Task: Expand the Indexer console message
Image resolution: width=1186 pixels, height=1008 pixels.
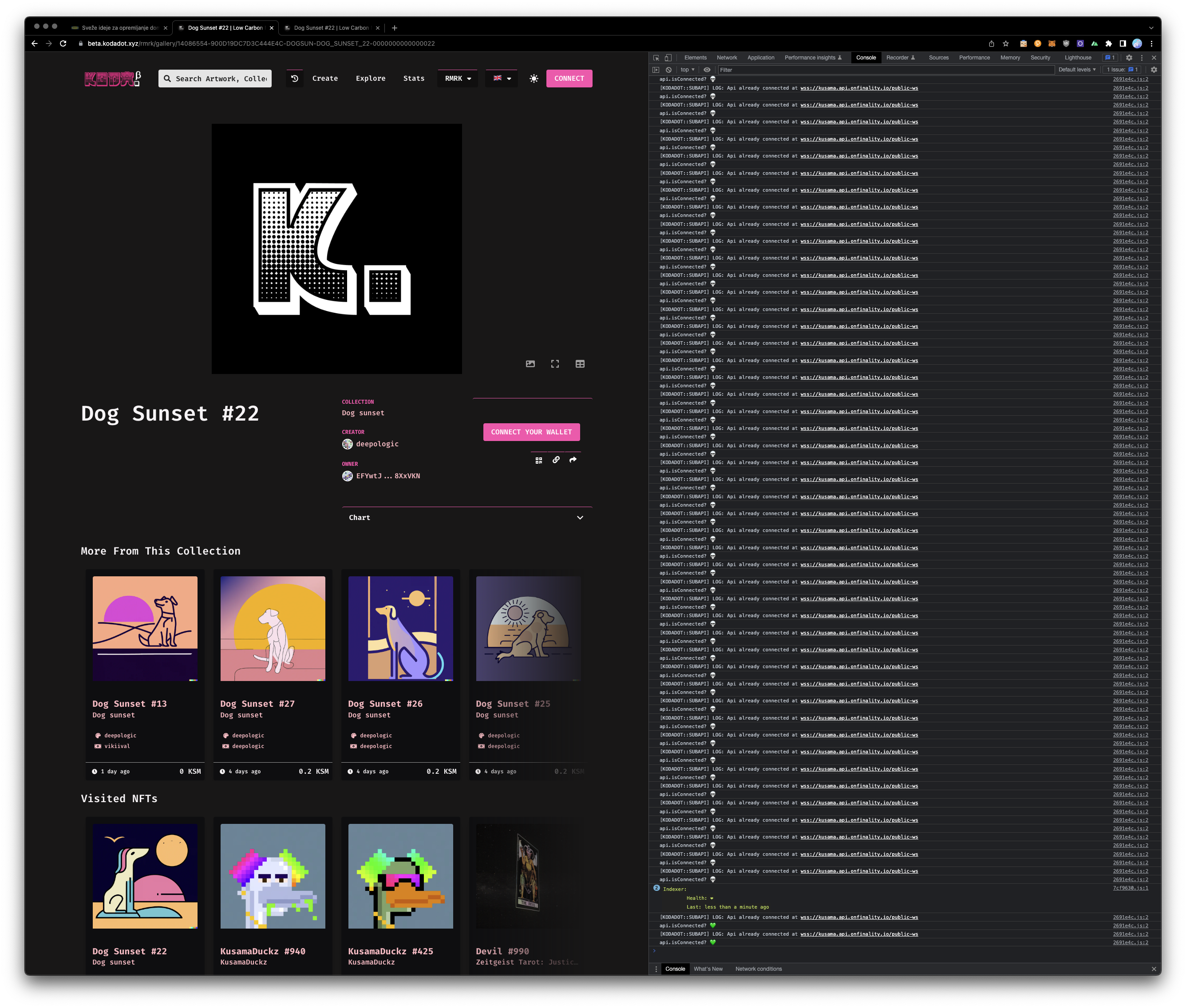Action: pos(656,888)
